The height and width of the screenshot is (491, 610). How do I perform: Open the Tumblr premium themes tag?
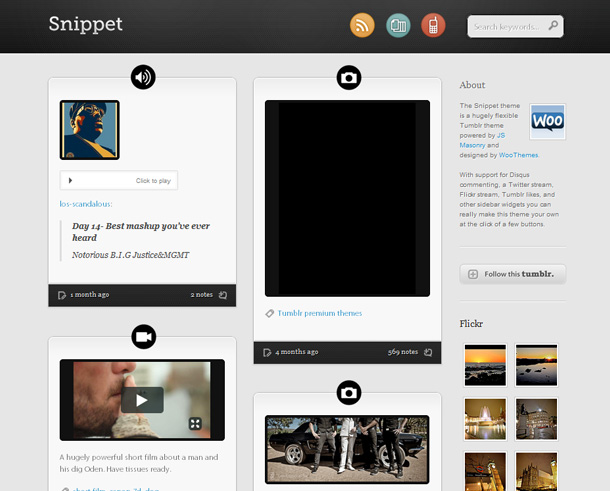click(x=320, y=313)
